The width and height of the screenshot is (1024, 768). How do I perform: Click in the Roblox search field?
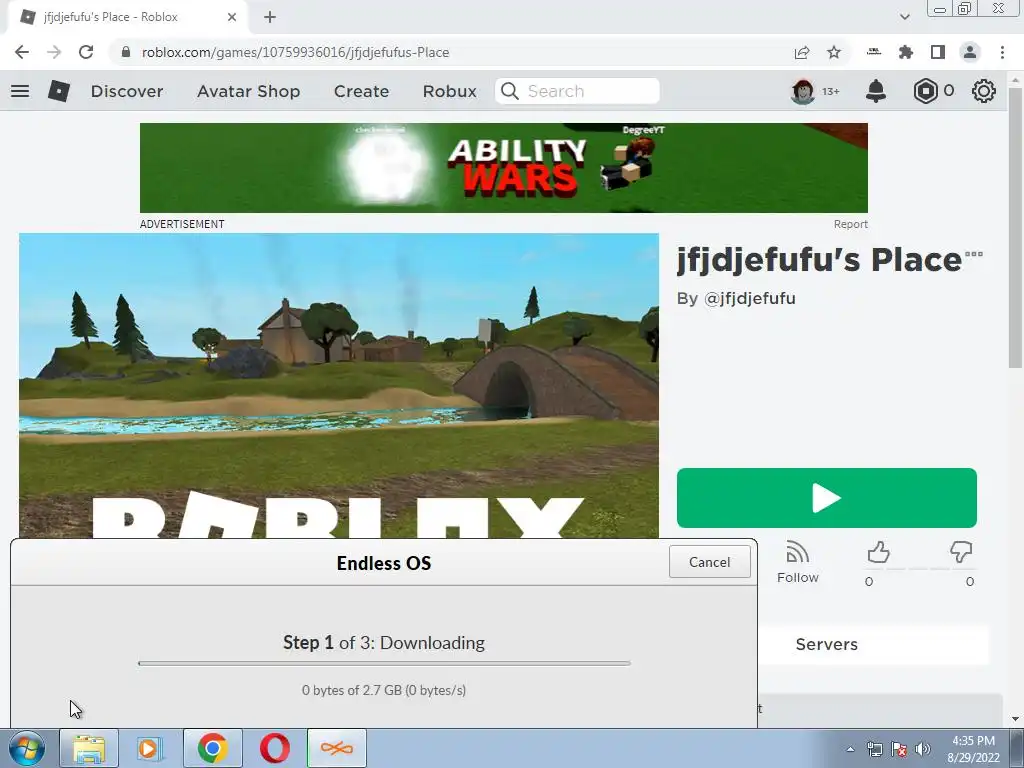pyautogui.click(x=577, y=91)
